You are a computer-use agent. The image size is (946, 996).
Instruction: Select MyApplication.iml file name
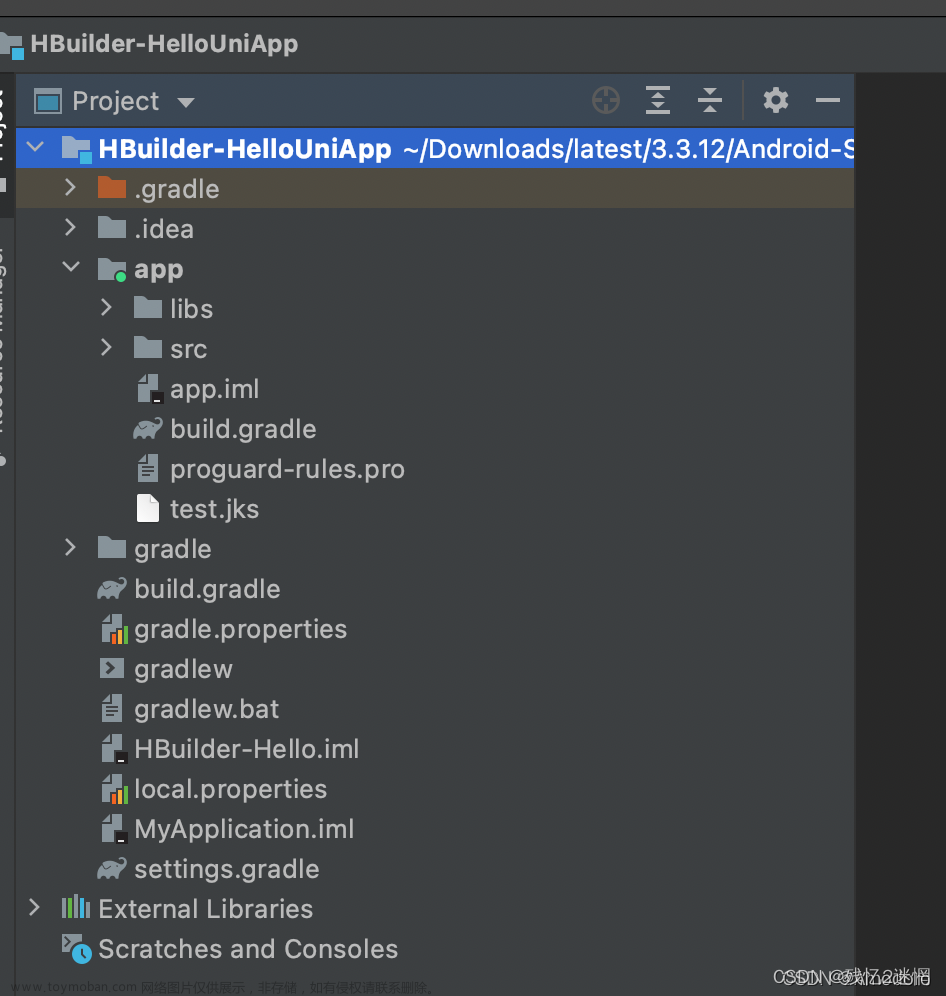[x=244, y=830]
